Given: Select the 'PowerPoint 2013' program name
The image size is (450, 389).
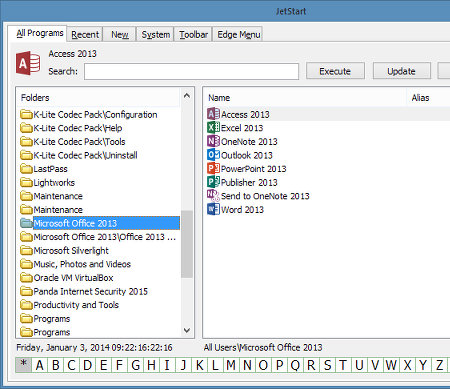Looking at the screenshot, I should tap(254, 169).
